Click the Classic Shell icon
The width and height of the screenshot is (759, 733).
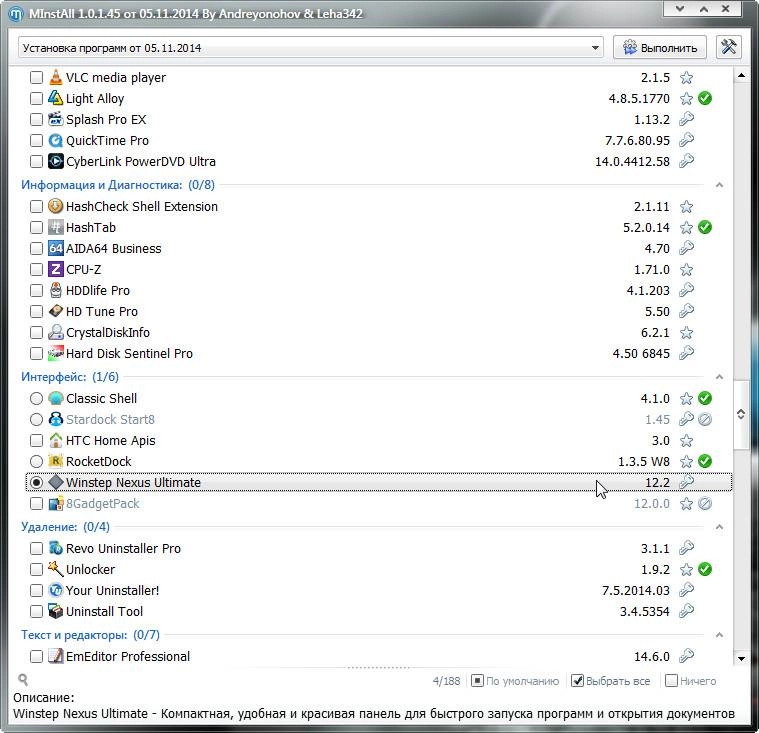coord(56,398)
